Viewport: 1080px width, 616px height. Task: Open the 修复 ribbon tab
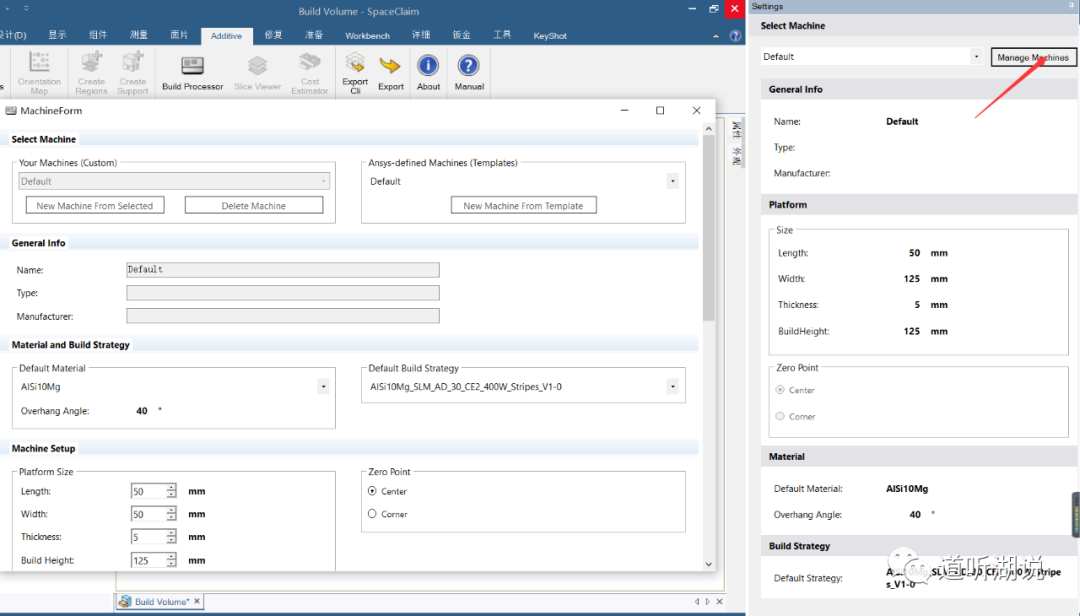pos(273,35)
